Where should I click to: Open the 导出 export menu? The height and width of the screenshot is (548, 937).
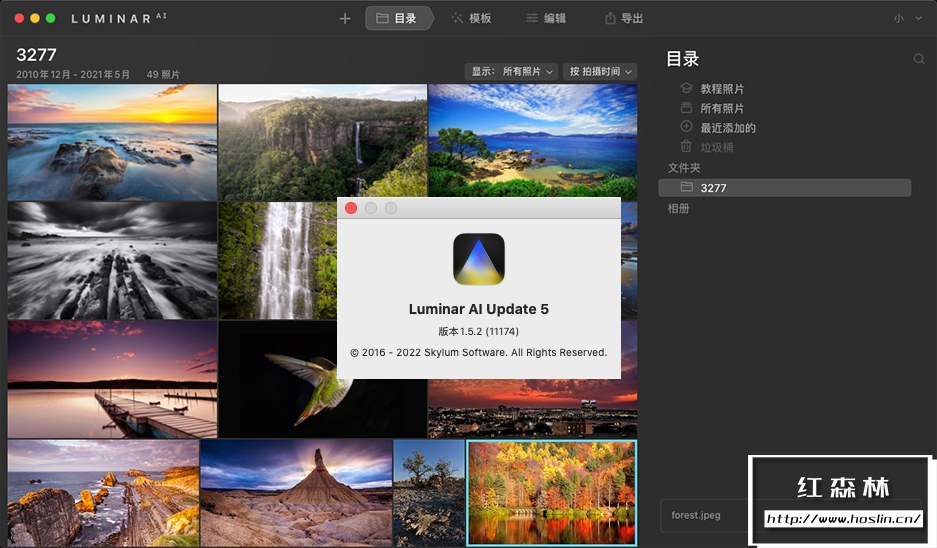point(623,19)
